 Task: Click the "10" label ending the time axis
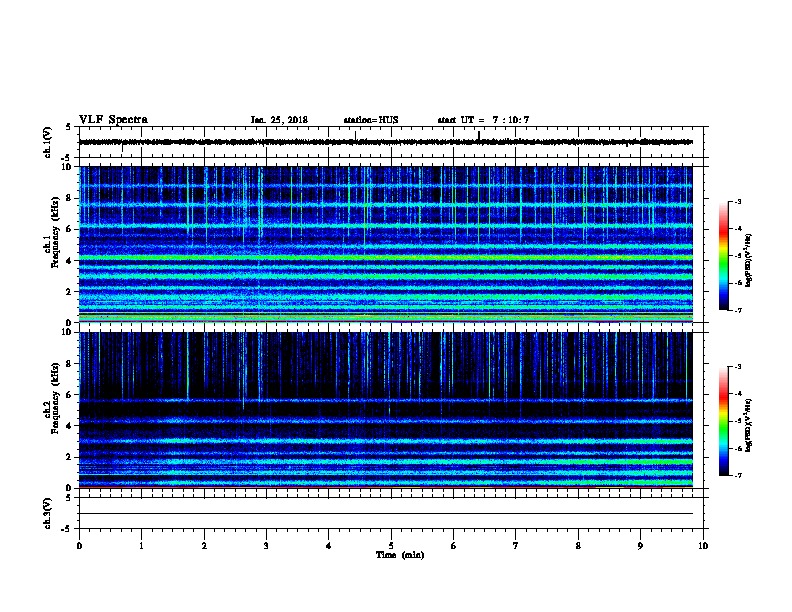(x=703, y=545)
